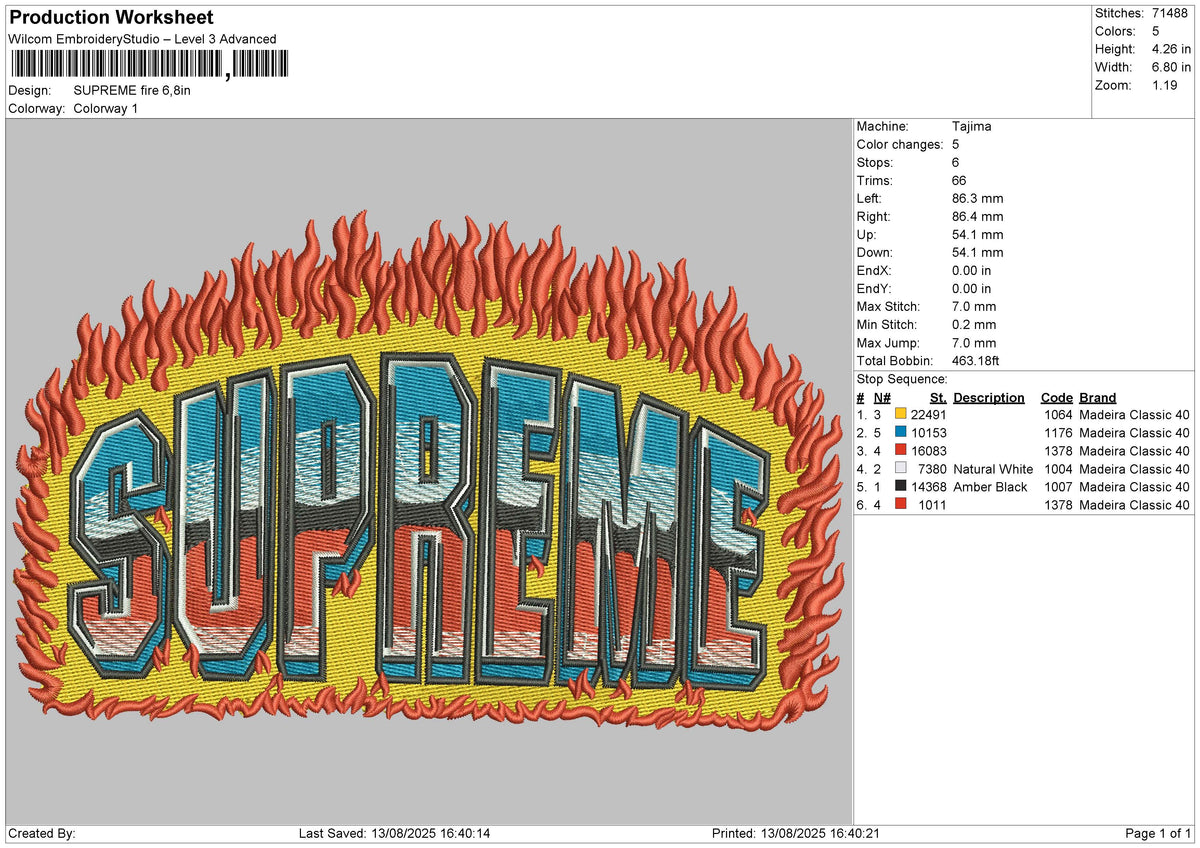Select the blue swatch beside stitch count 10153
Image resolution: width=1200 pixels, height=848 pixels.
[900, 433]
